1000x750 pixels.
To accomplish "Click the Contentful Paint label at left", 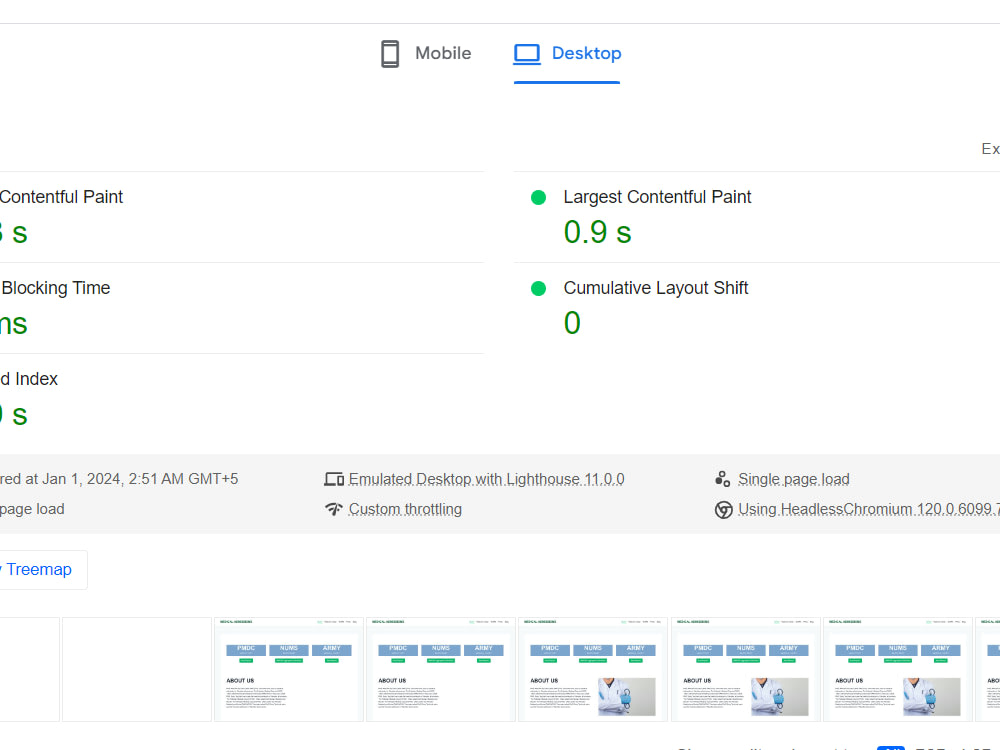I will (x=61, y=197).
